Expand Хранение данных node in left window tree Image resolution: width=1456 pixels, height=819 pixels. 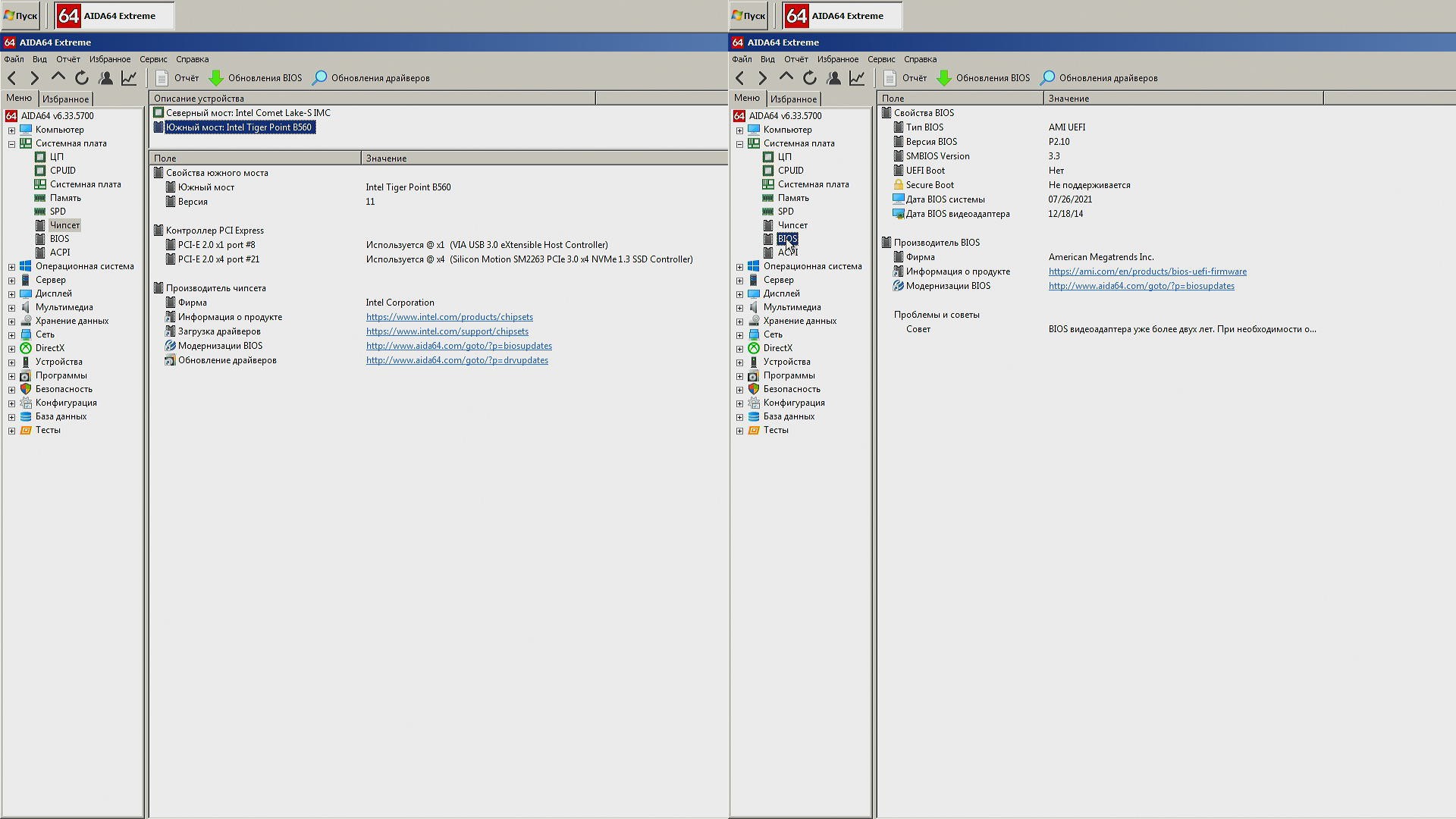(x=11, y=322)
